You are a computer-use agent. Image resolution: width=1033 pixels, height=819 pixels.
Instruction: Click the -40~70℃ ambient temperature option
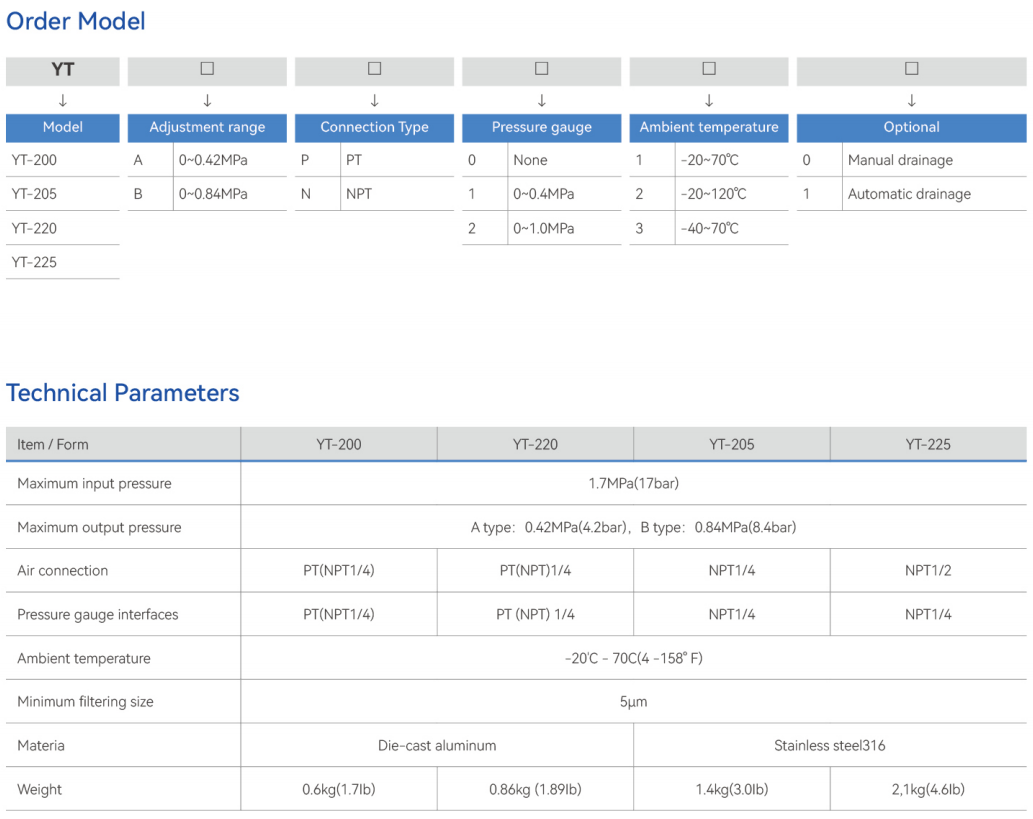(709, 228)
